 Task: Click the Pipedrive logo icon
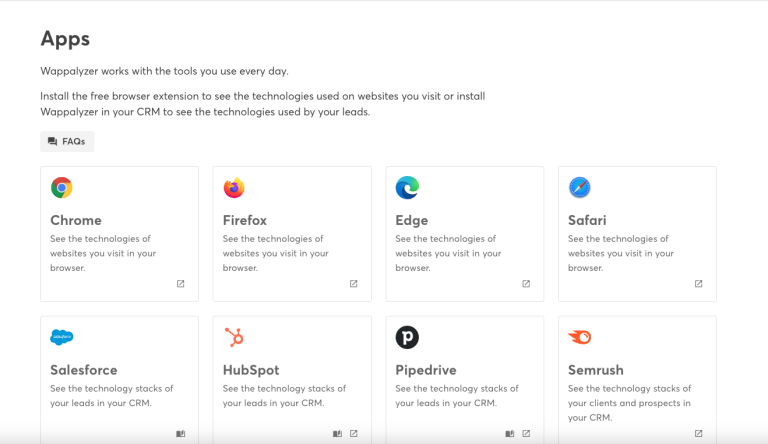coord(407,337)
